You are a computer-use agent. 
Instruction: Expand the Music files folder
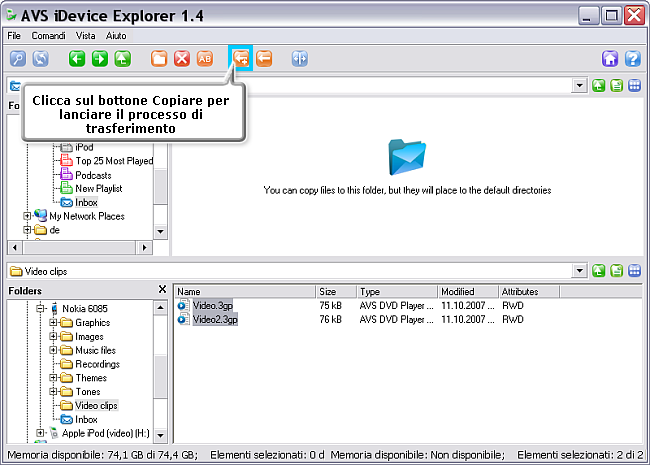[x=53, y=350]
